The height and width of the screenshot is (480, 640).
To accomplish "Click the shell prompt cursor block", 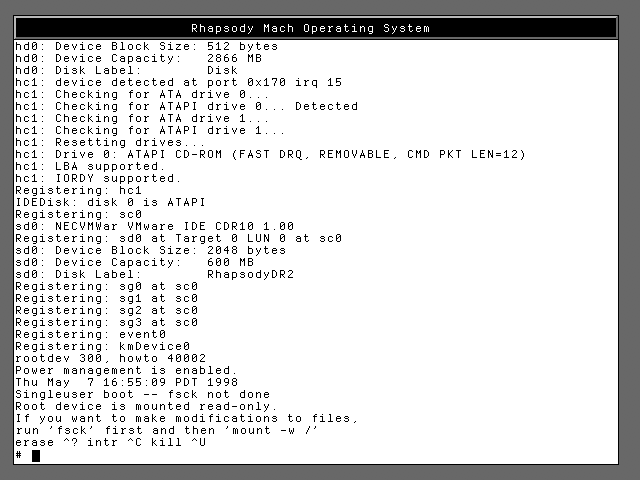I will coord(36,456).
